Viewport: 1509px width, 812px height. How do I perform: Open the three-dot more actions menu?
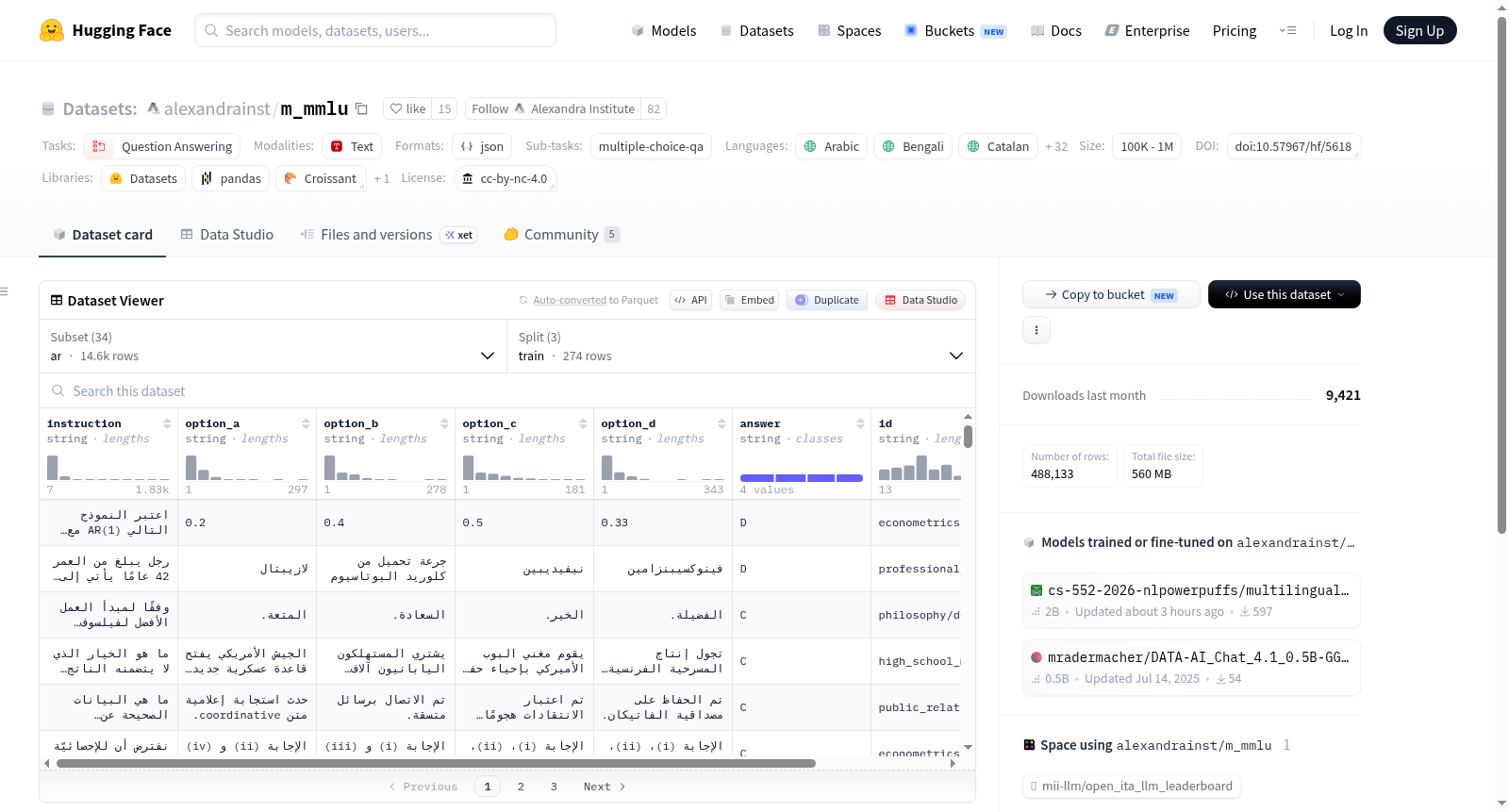(x=1036, y=330)
